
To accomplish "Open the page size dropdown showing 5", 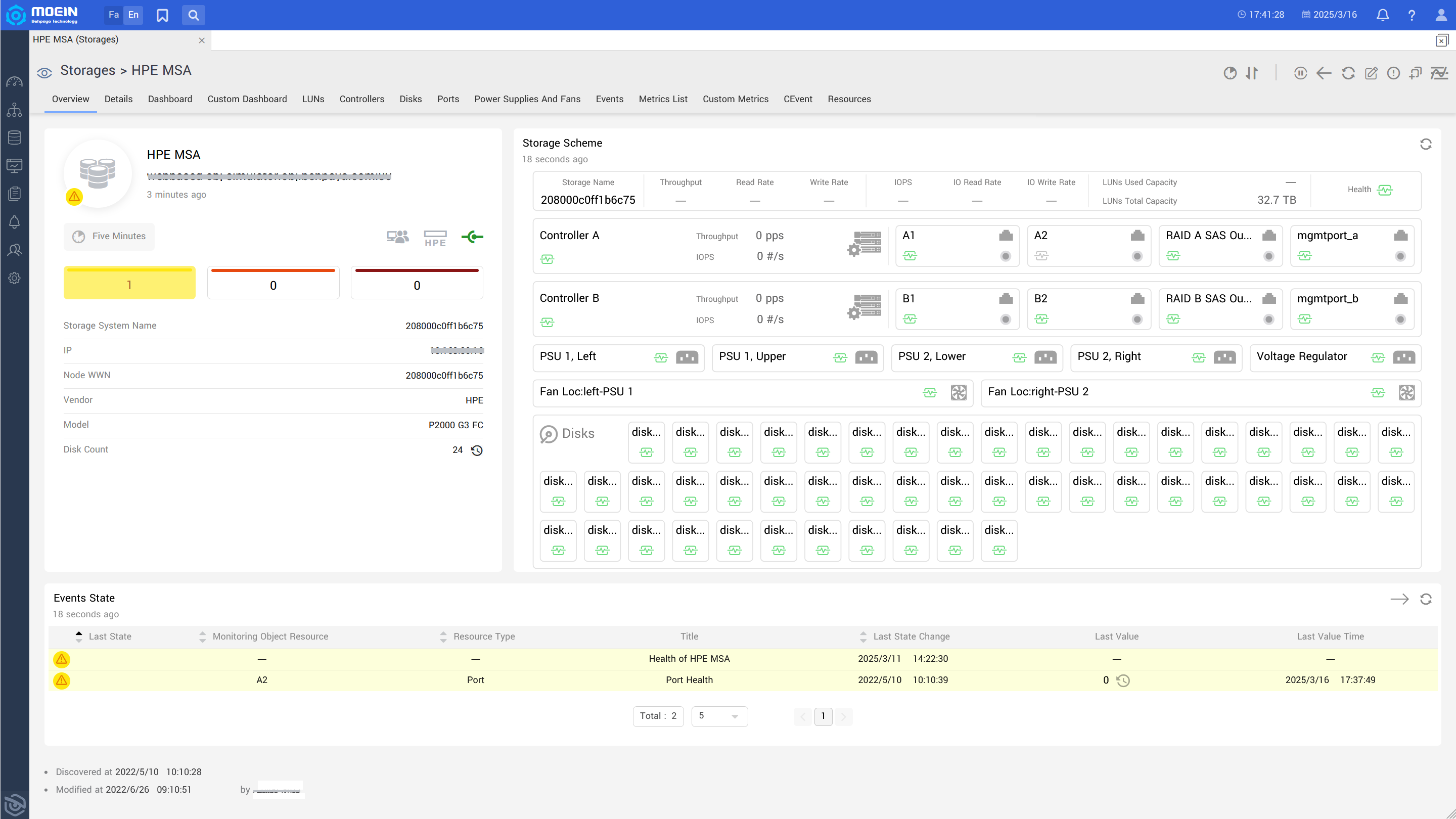I will [719, 716].
